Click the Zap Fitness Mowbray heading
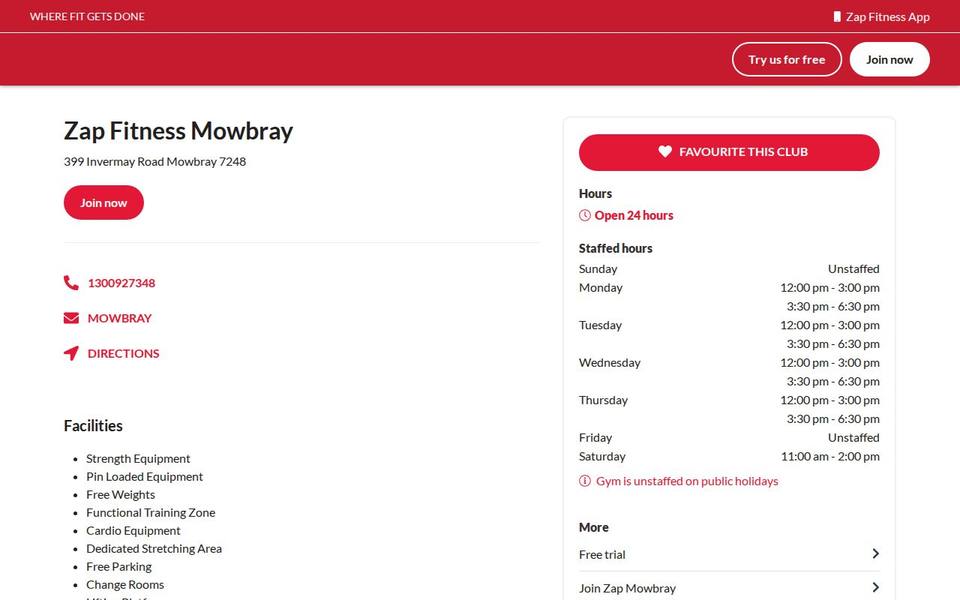Image resolution: width=960 pixels, height=600 pixels. click(x=178, y=130)
